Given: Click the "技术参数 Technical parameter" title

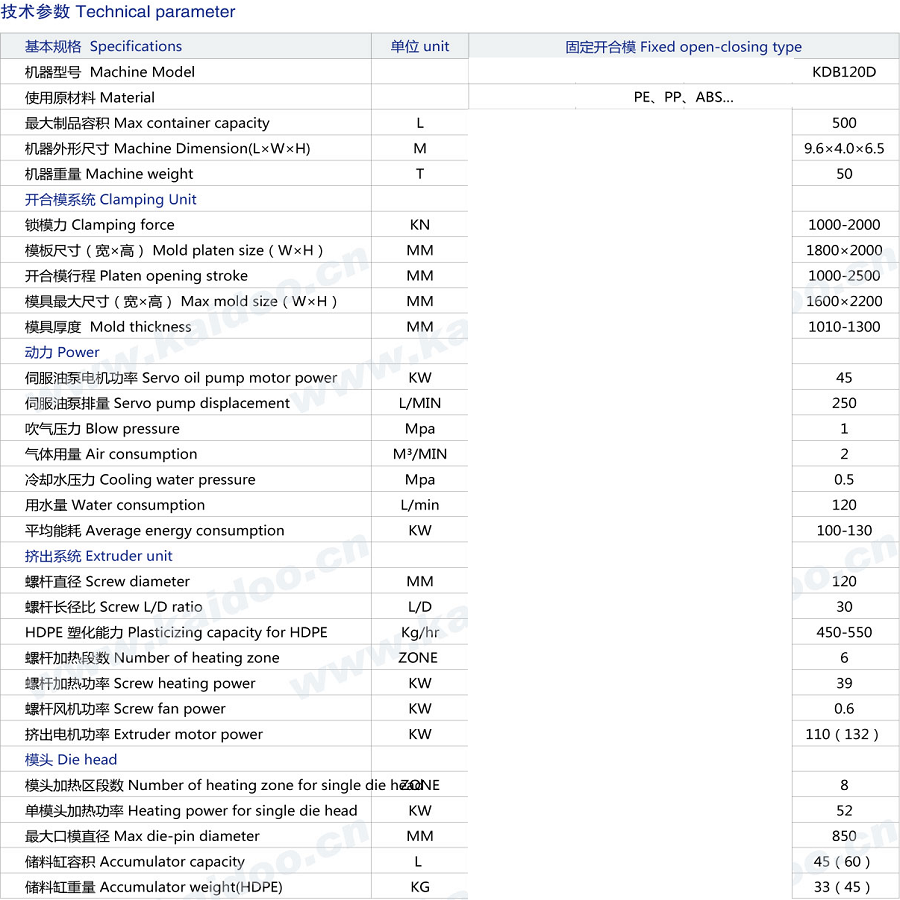Looking at the screenshot, I should click(x=118, y=11).
